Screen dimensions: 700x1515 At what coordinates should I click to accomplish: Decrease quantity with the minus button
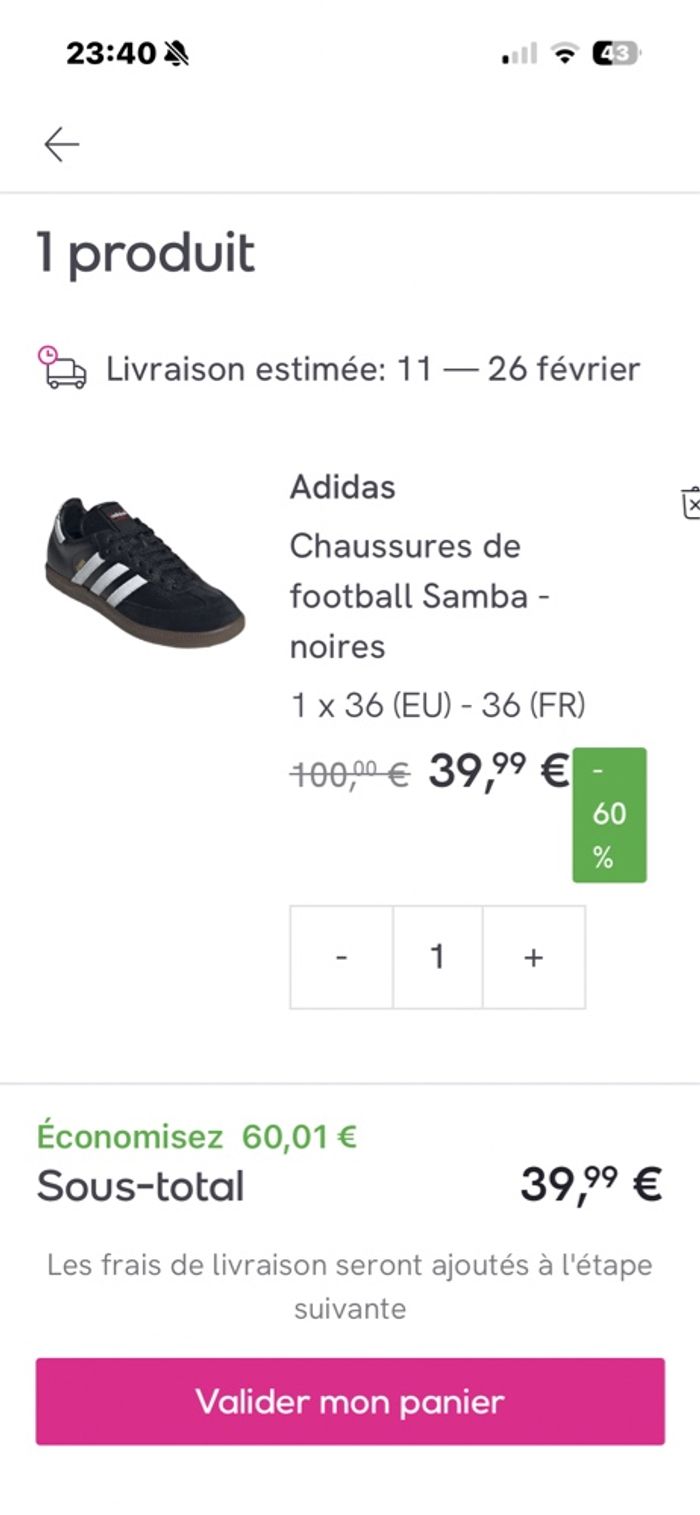pyautogui.click(x=341, y=957)
